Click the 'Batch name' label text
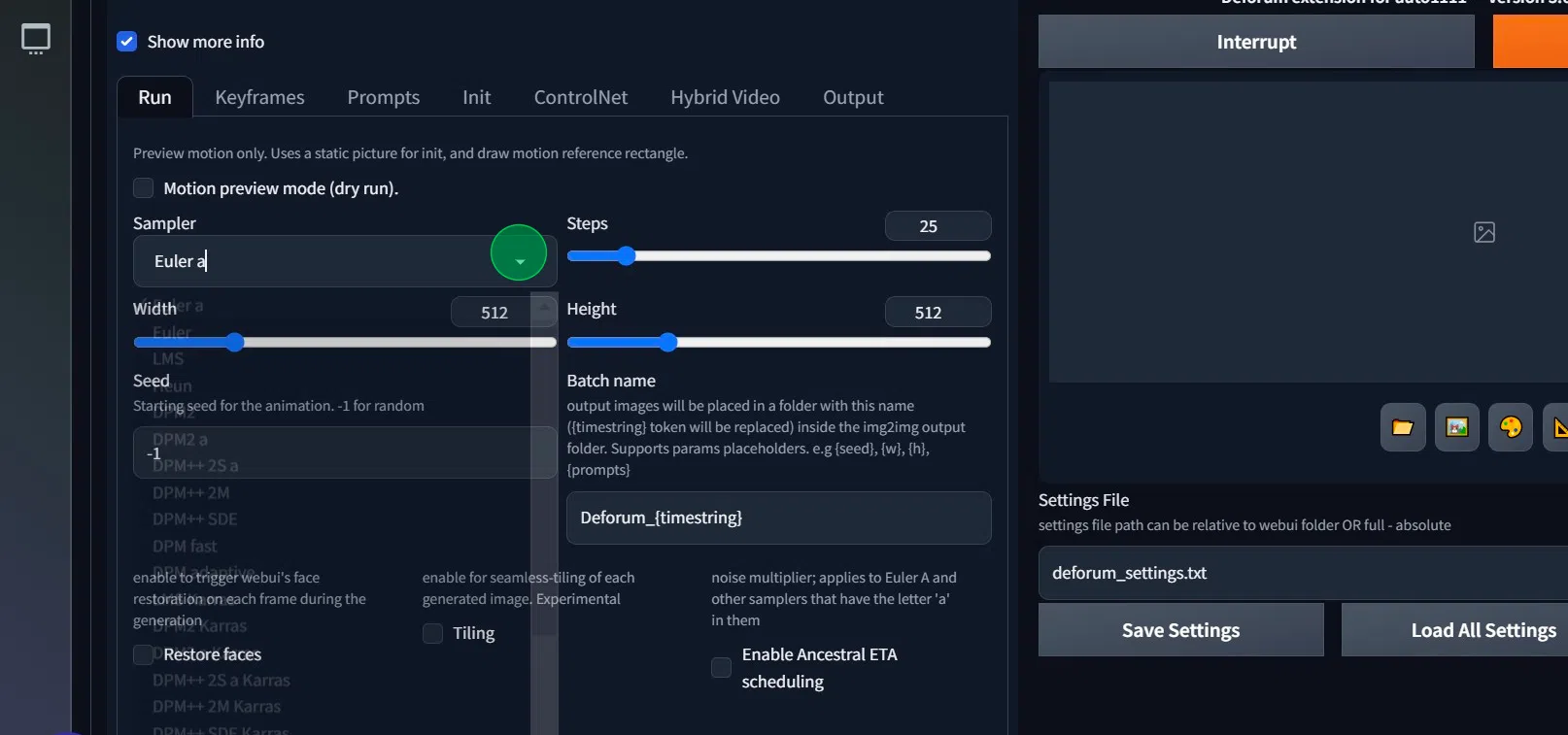The image size is (1568, 735). click(611, 381)
